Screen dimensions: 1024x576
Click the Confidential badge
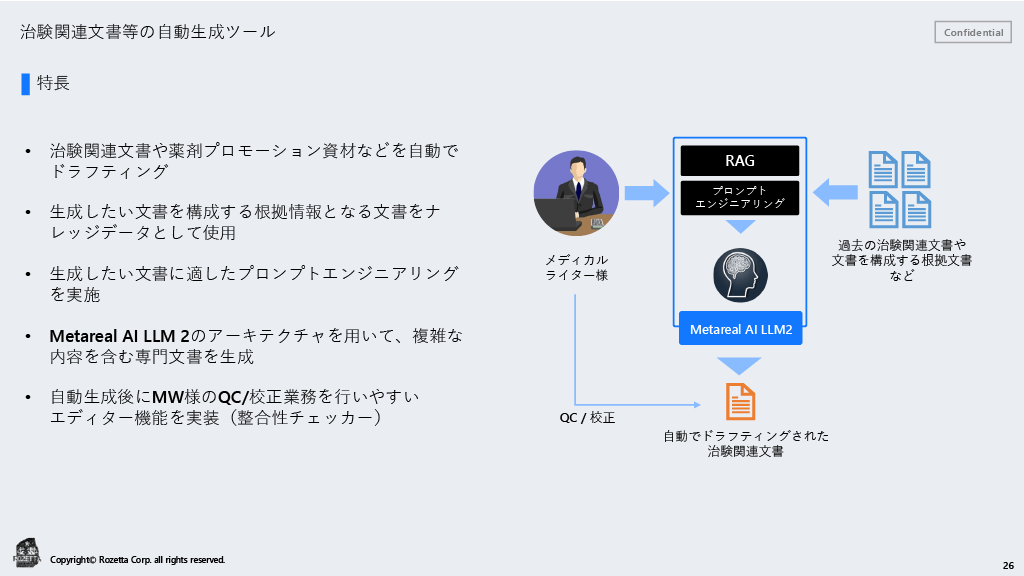point(972,31)
